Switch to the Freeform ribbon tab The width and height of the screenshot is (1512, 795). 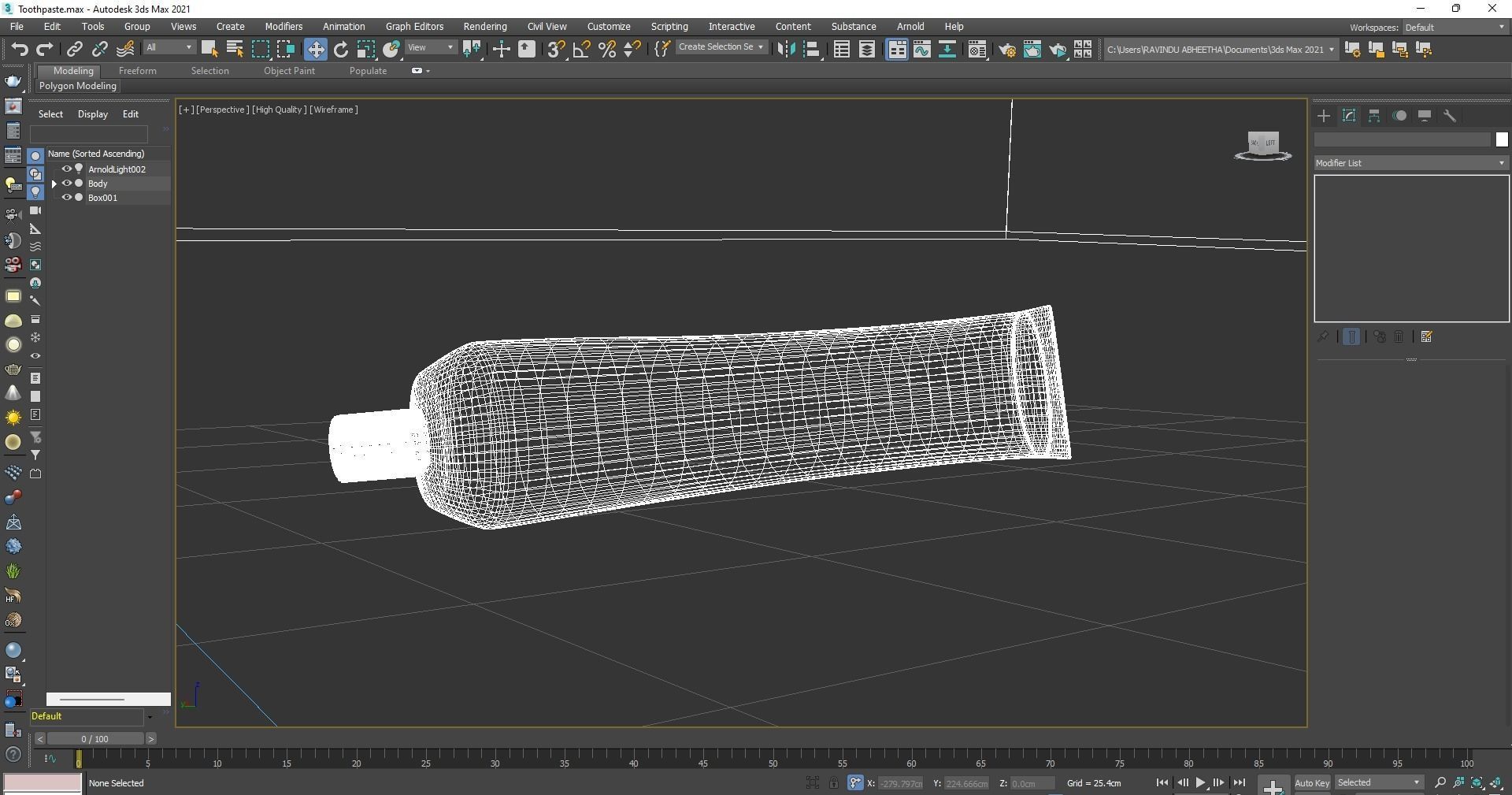137,71
